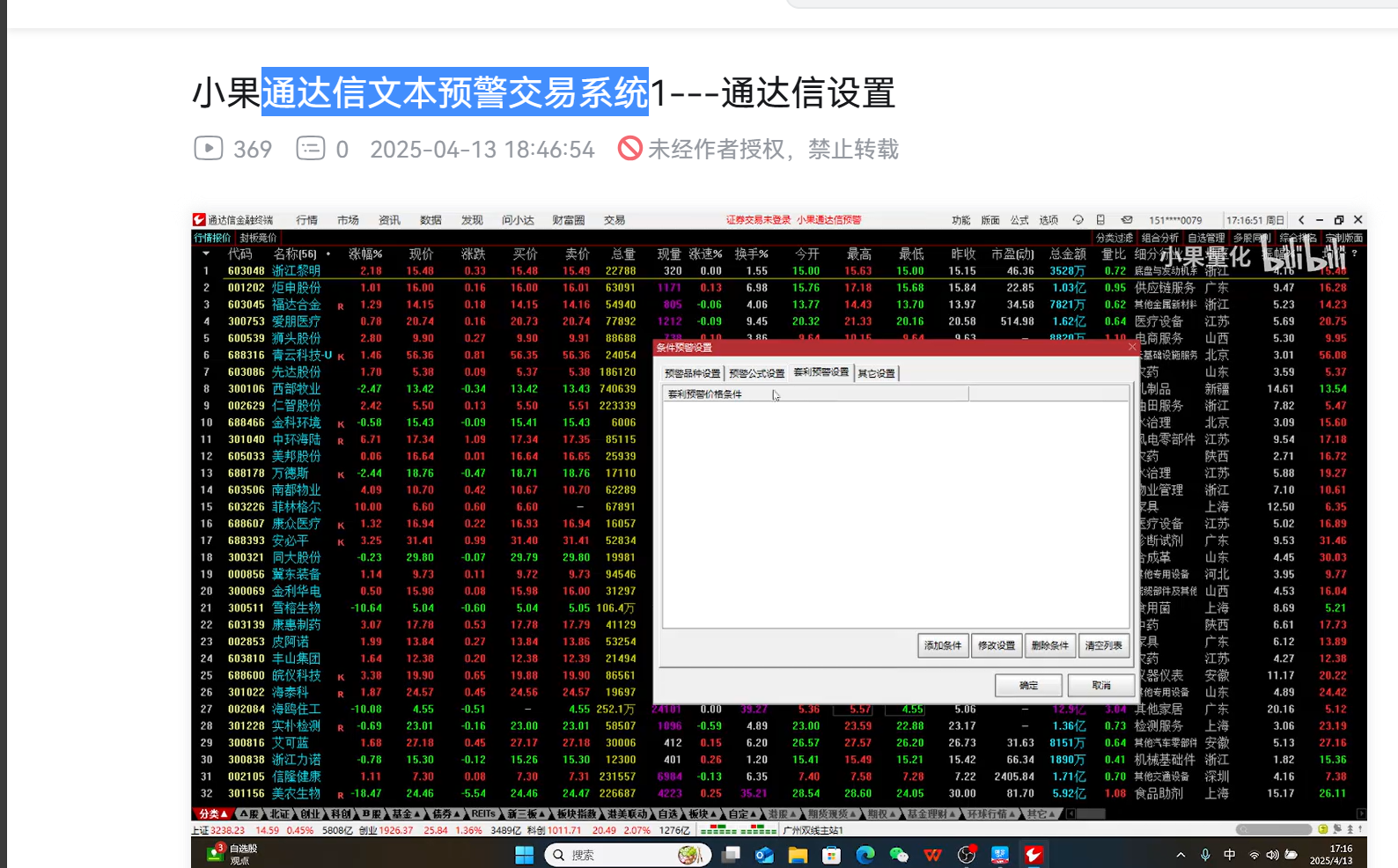Click the 删除条件 button
Image resolution: width=1398 pixels, height=868 pixels.
[1050, 645]
